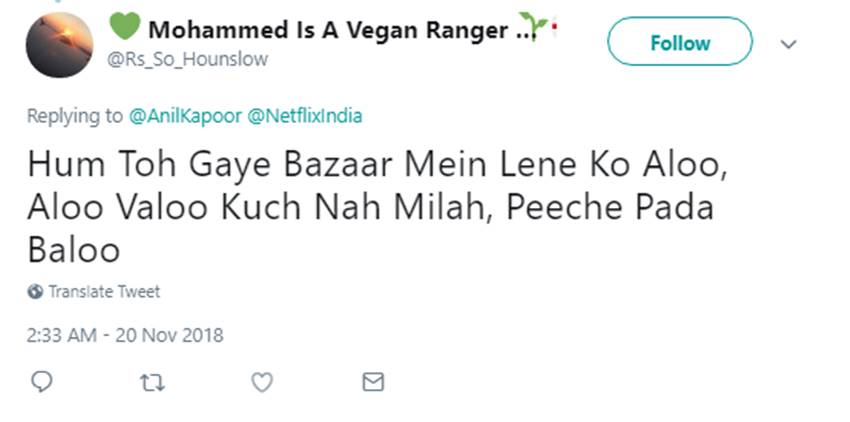850x422 pixels.
Task: Like the tweet with the heart icon
Action: (262, 381)
